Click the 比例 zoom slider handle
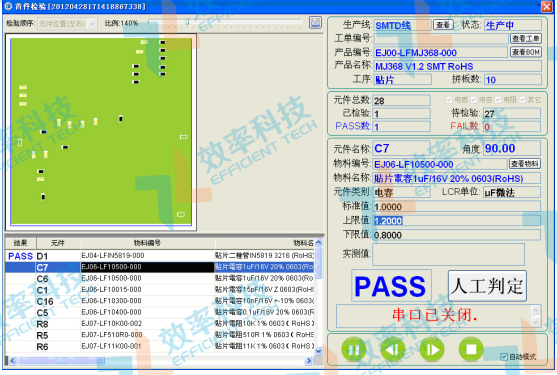Screen dimensions: 557x375 tap(187, 22)
